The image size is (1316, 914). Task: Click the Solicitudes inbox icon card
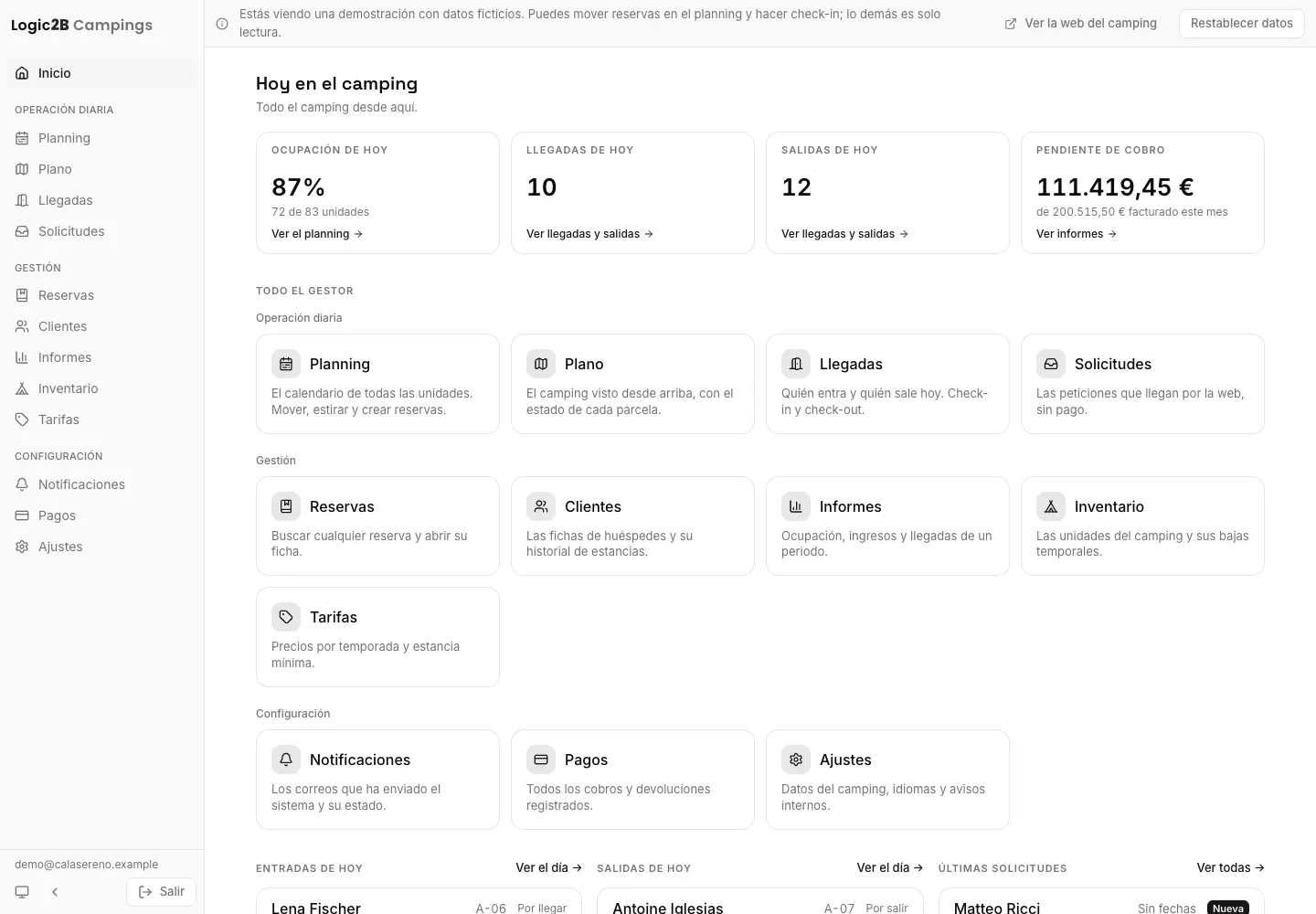click(1051, 364)
